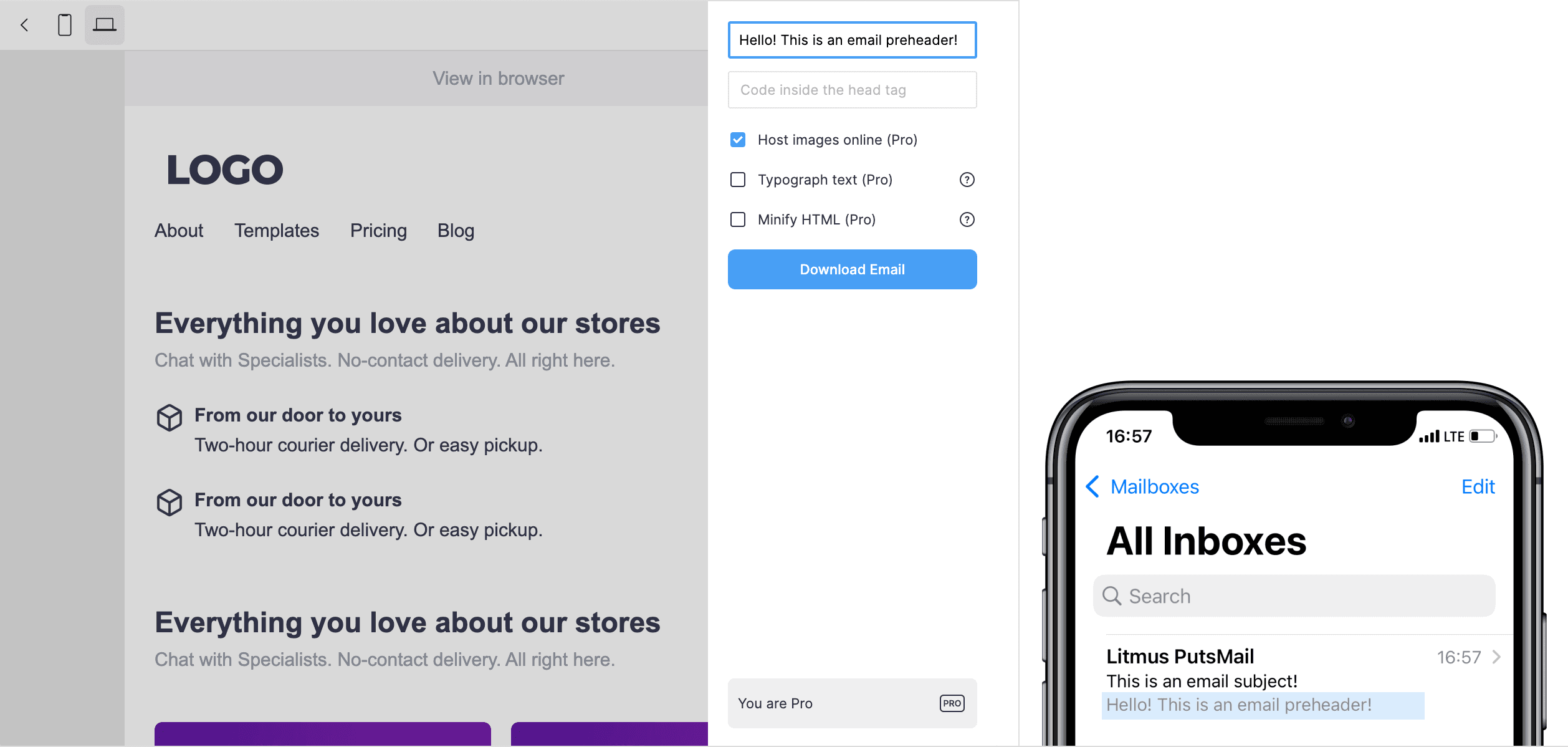Uncheck Host images online checkbox
Screen dimensions: 1568x747
click(738, 140)
